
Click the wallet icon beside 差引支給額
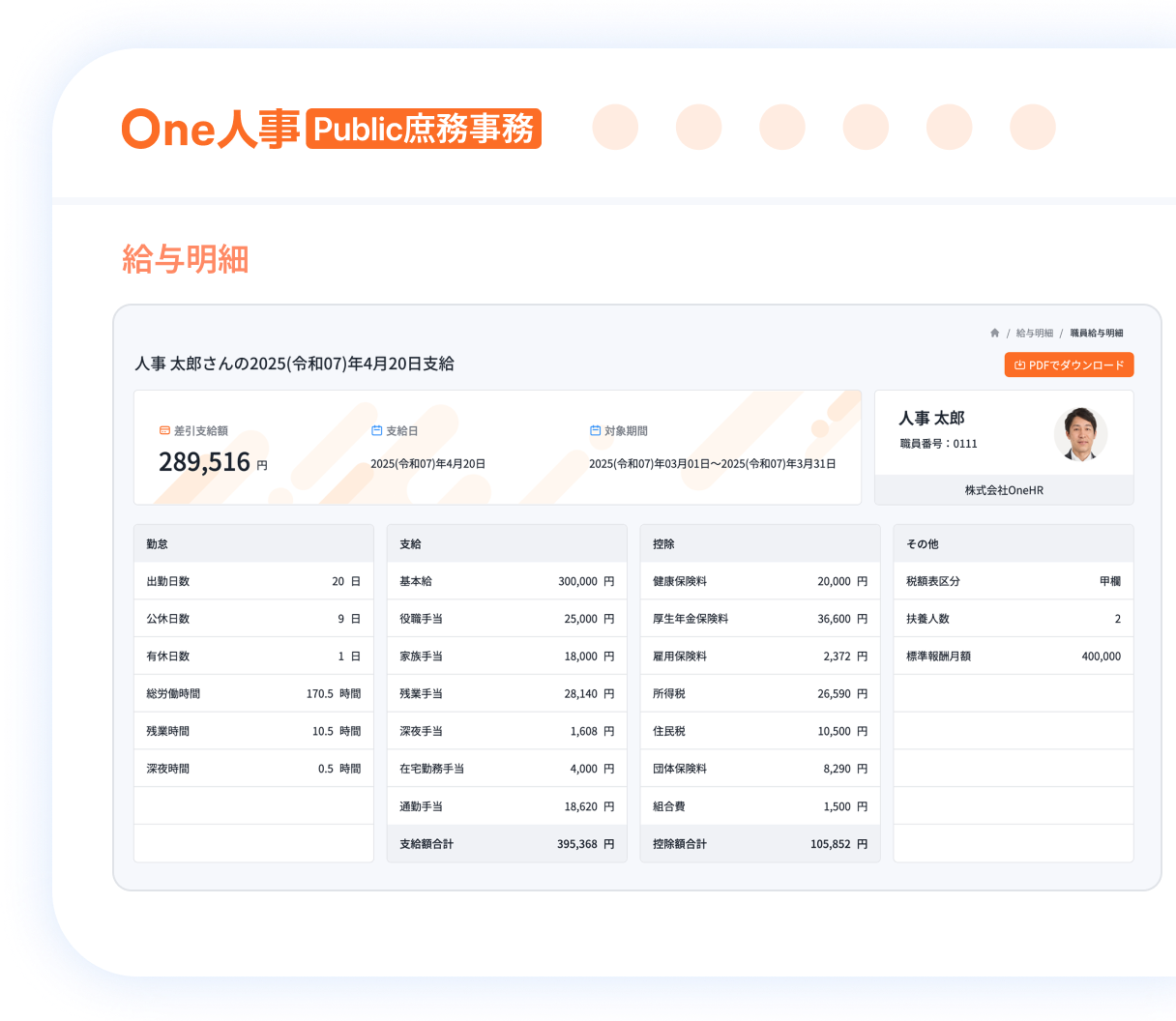point(164,430)
